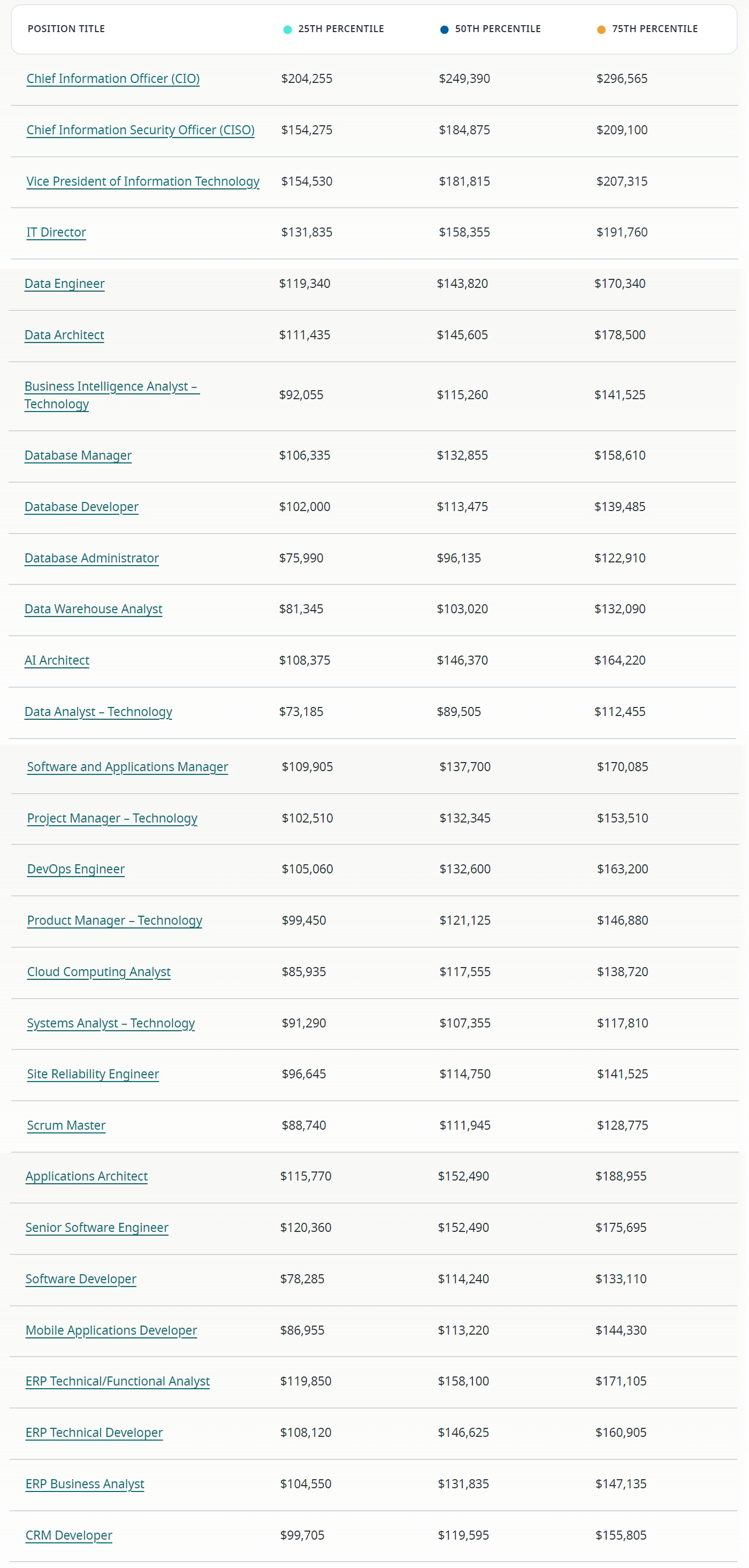Click the Site Reliability Engineer link
The height and width of the screenshot is (1568, 749).
point(93,1074)
